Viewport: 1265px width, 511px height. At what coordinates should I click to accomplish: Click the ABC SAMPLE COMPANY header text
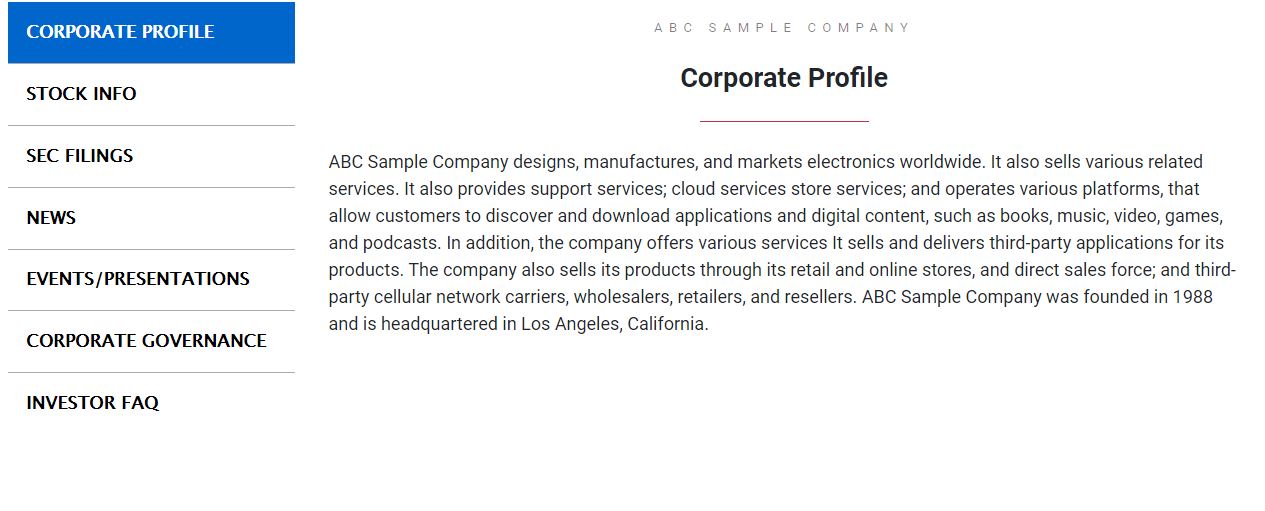pos(783,28)
